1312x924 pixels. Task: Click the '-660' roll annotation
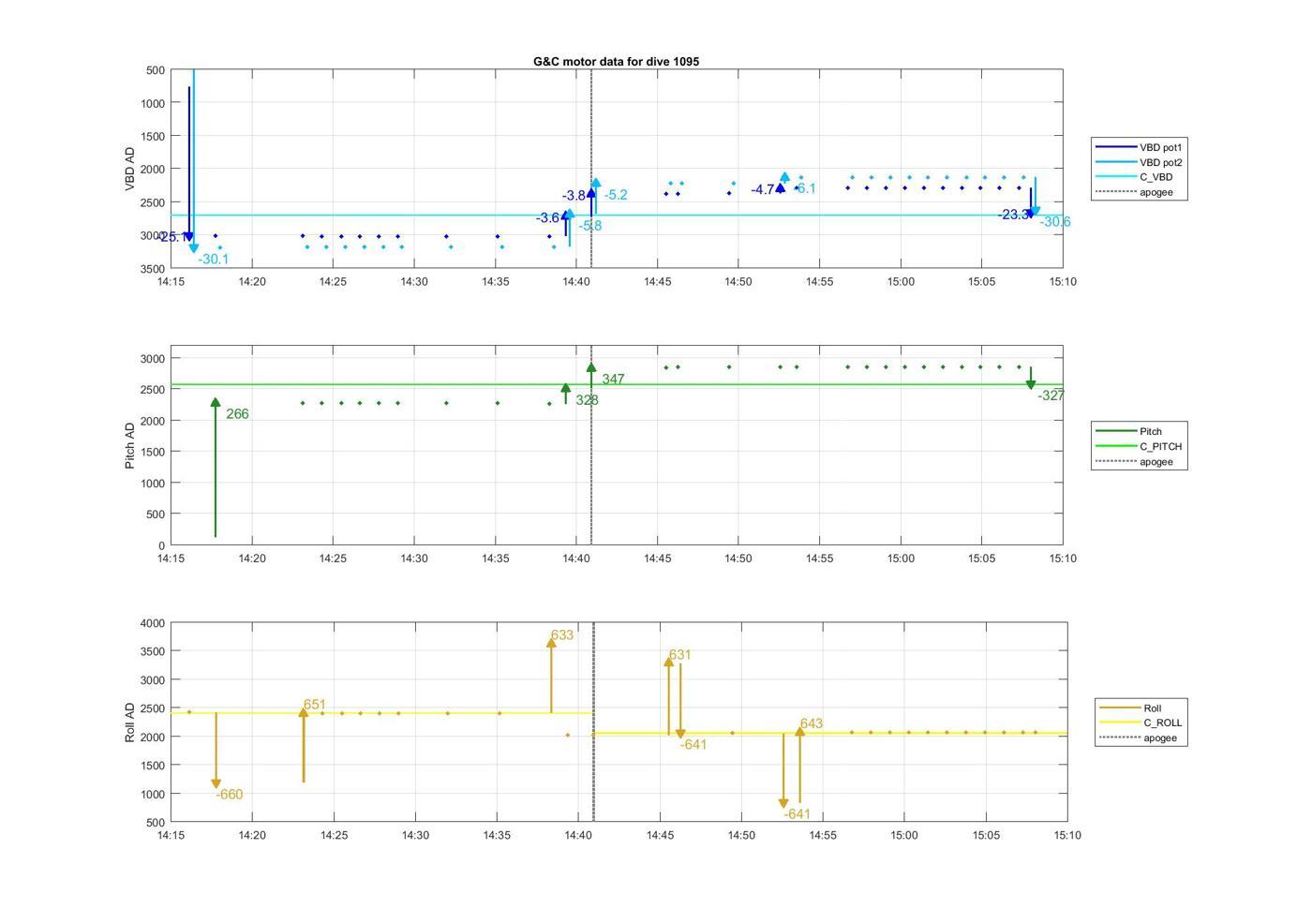229,795
